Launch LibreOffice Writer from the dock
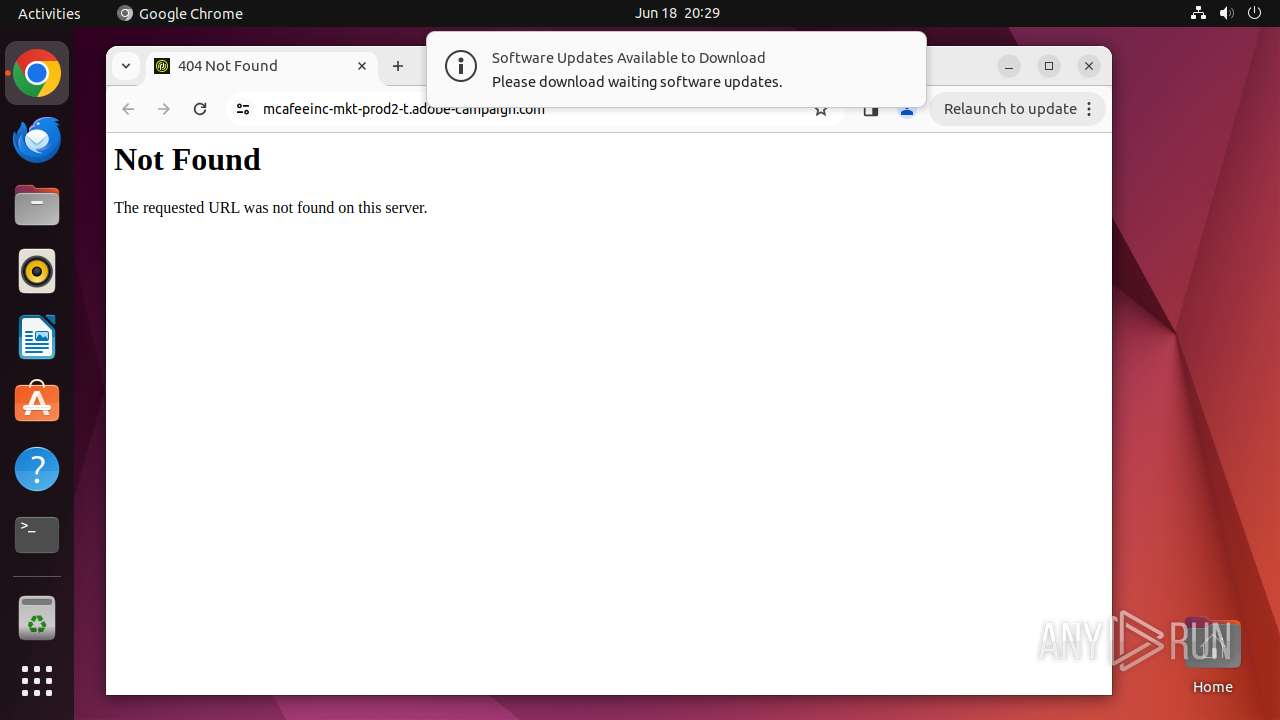 tap(37, 337)
